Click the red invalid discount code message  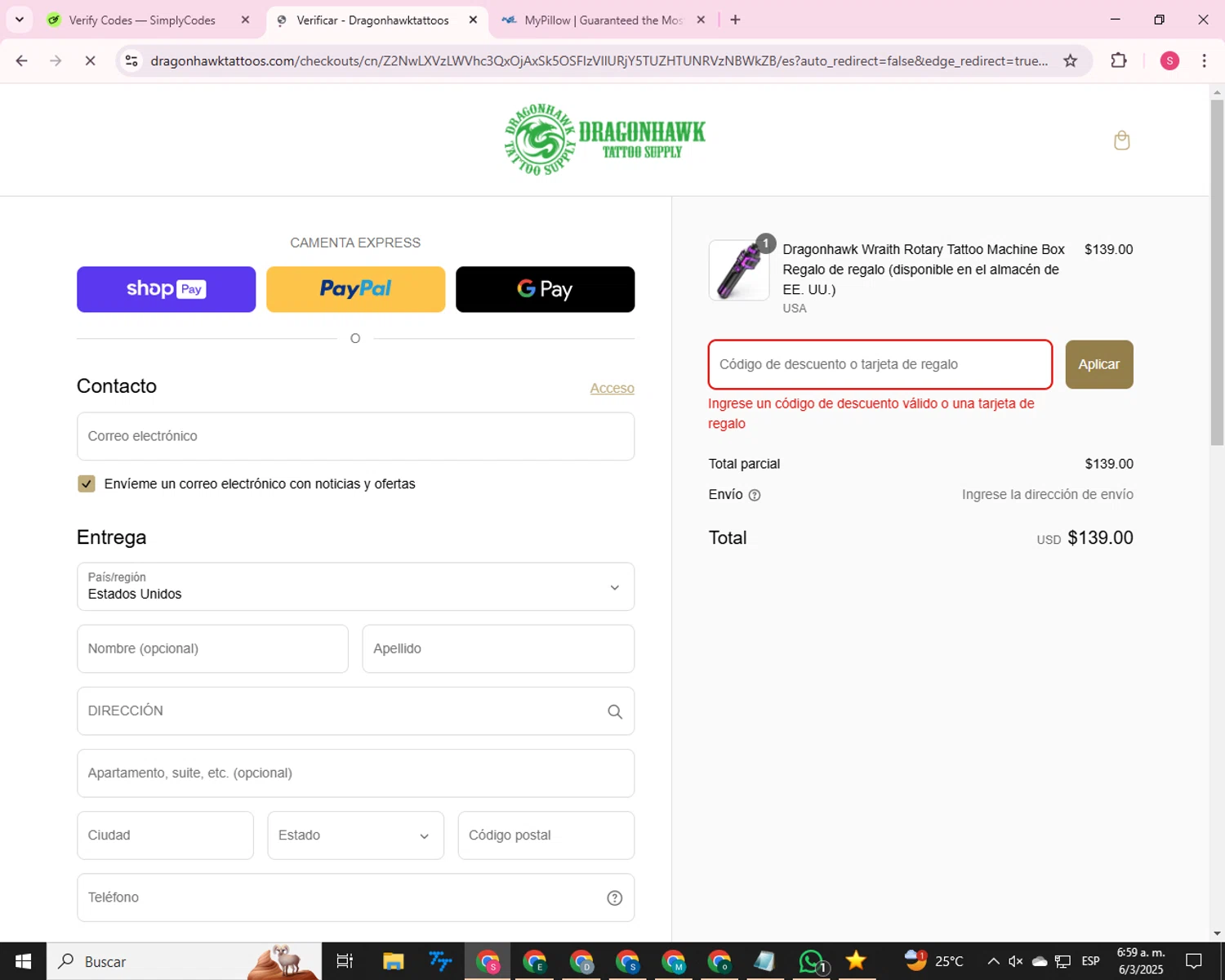point(871,413)
